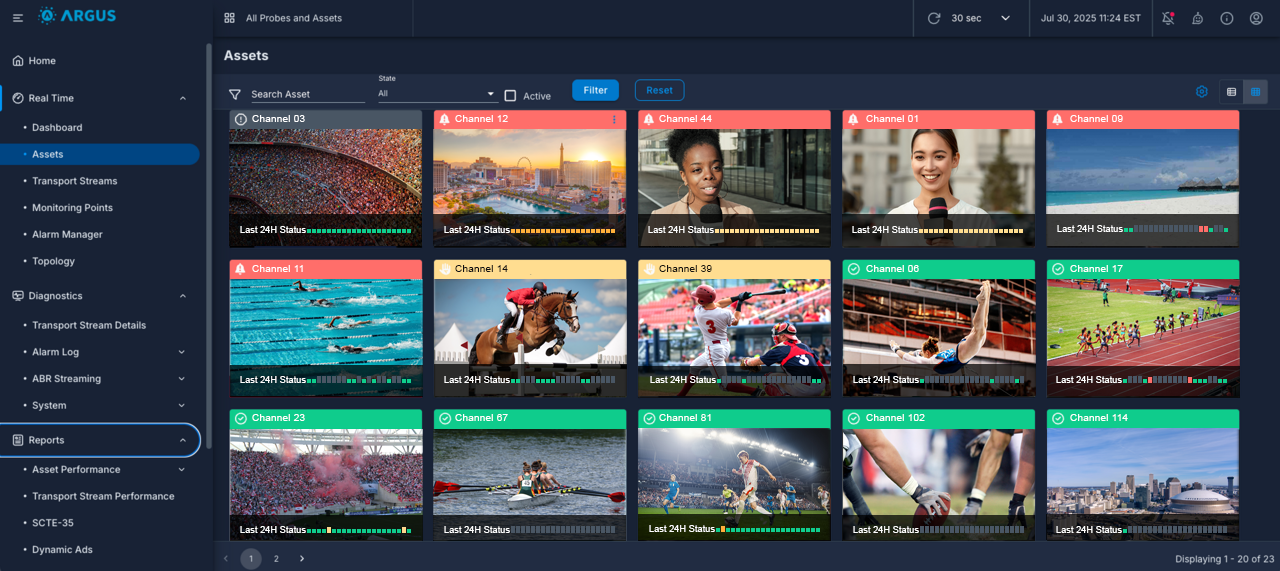
Task: Click the refresh icon beside 30 sec
Action: (x=934, y=18)
